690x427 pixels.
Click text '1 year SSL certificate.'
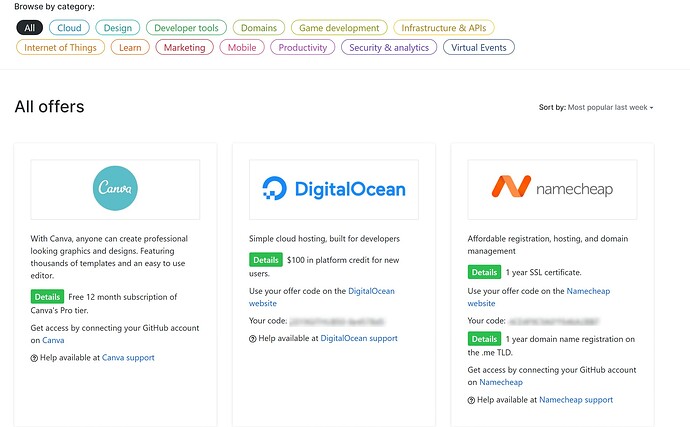coord(543,272)
